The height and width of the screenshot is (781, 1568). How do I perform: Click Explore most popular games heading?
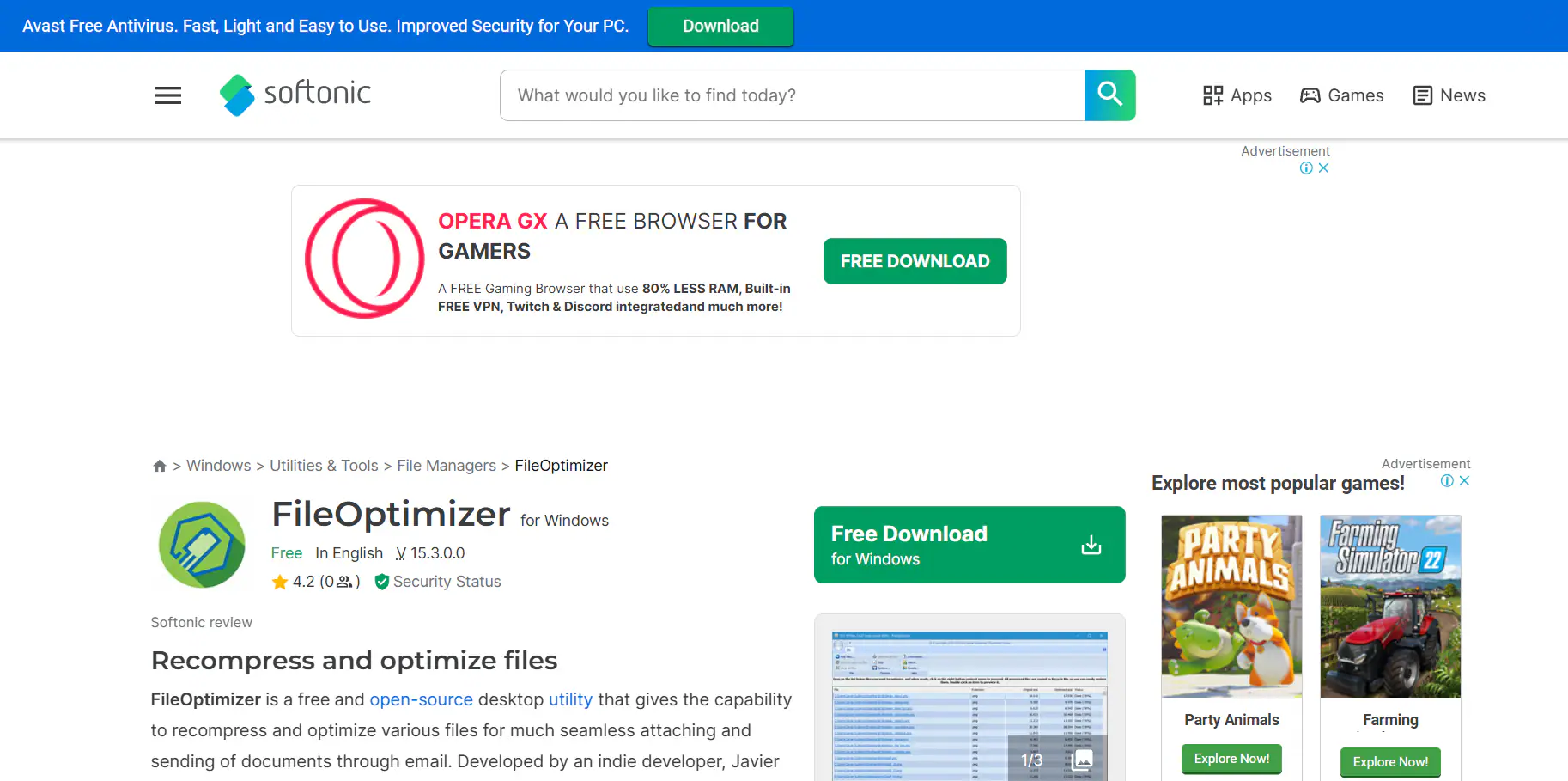click(x=1278, y=483)
